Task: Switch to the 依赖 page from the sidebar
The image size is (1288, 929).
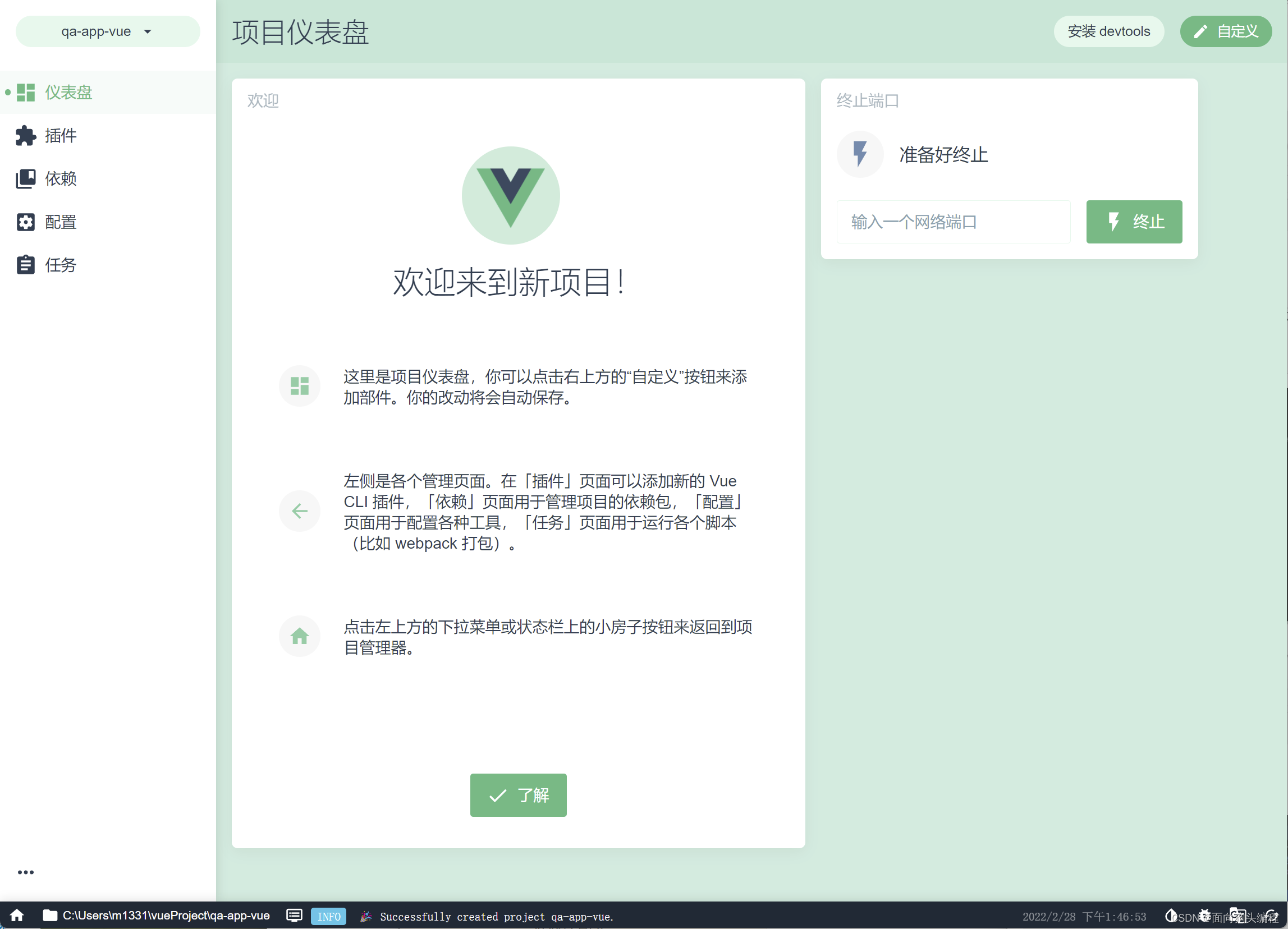Action: pos(61,178)
